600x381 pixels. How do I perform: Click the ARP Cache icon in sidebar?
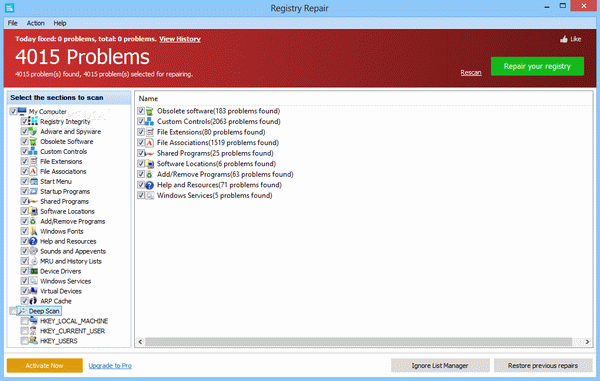(33, 301)
